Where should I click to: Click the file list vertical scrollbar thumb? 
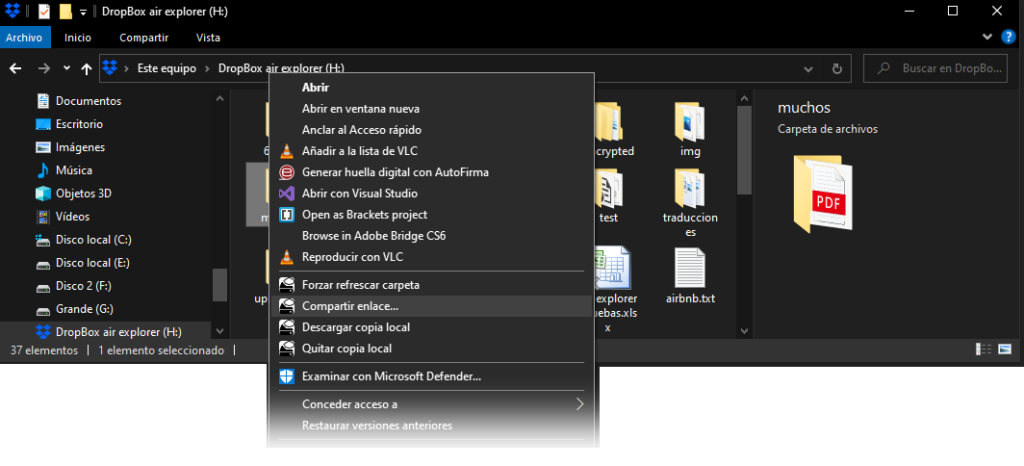(744, 149)
